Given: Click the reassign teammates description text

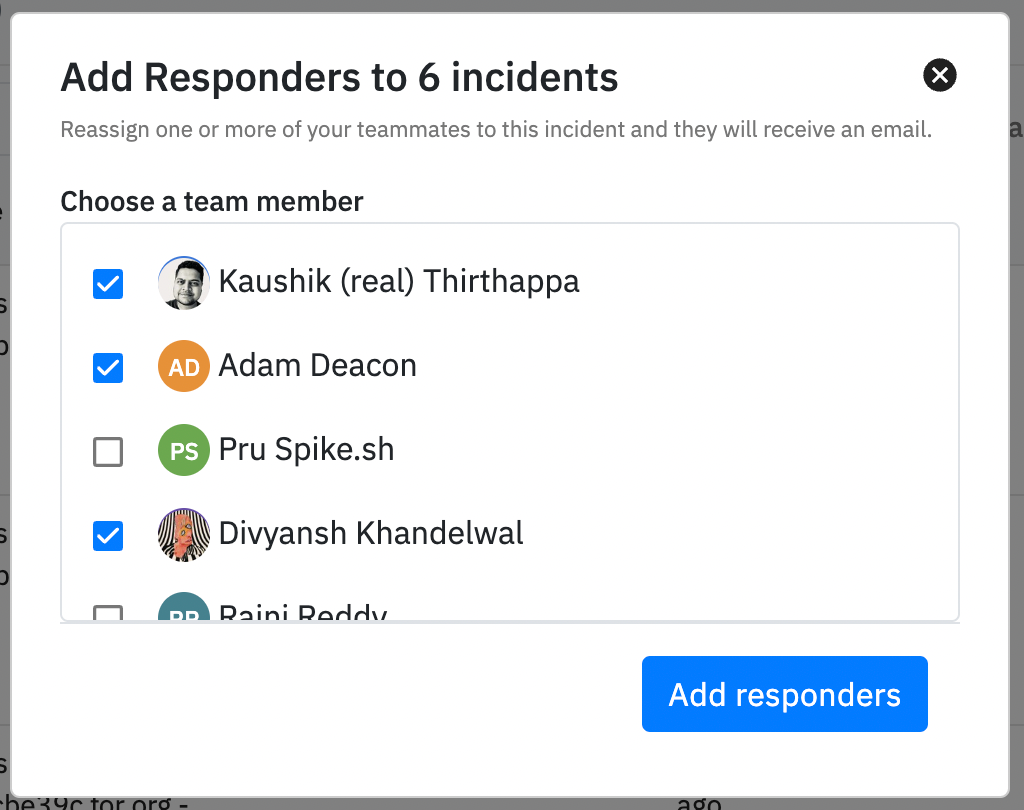Looking at the screenshot, I should [496, 130].
